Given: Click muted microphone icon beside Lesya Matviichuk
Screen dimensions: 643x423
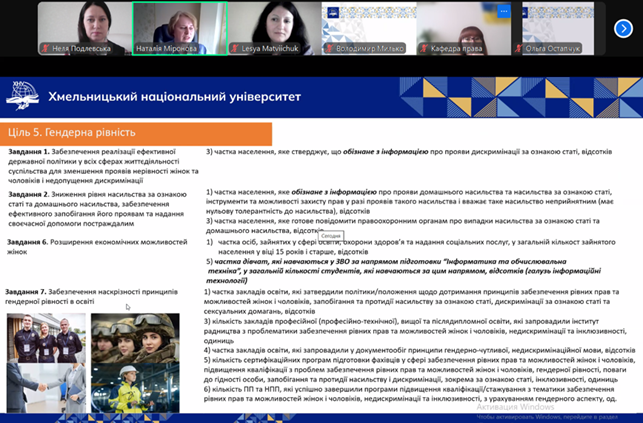Looking at the screenshot, I should (x=235, y=48).
